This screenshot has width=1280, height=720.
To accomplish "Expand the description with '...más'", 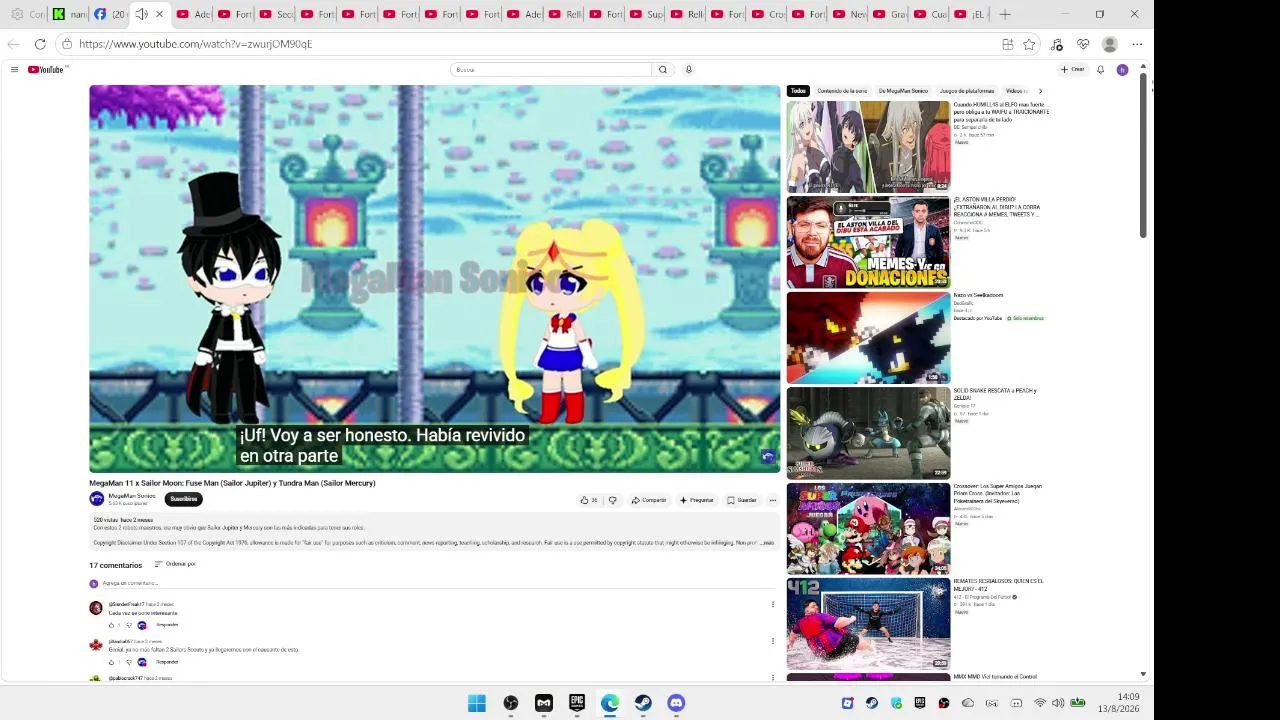I will (767, 543).
